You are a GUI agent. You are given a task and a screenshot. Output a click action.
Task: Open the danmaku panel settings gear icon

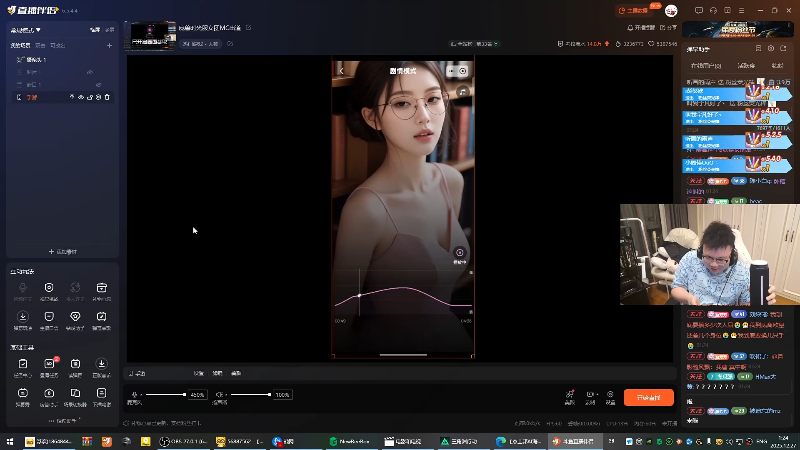(771, 48)
